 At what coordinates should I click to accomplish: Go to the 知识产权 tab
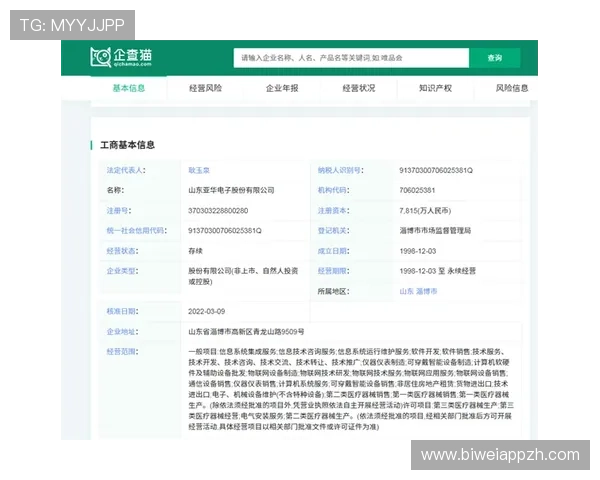point(435,88)
